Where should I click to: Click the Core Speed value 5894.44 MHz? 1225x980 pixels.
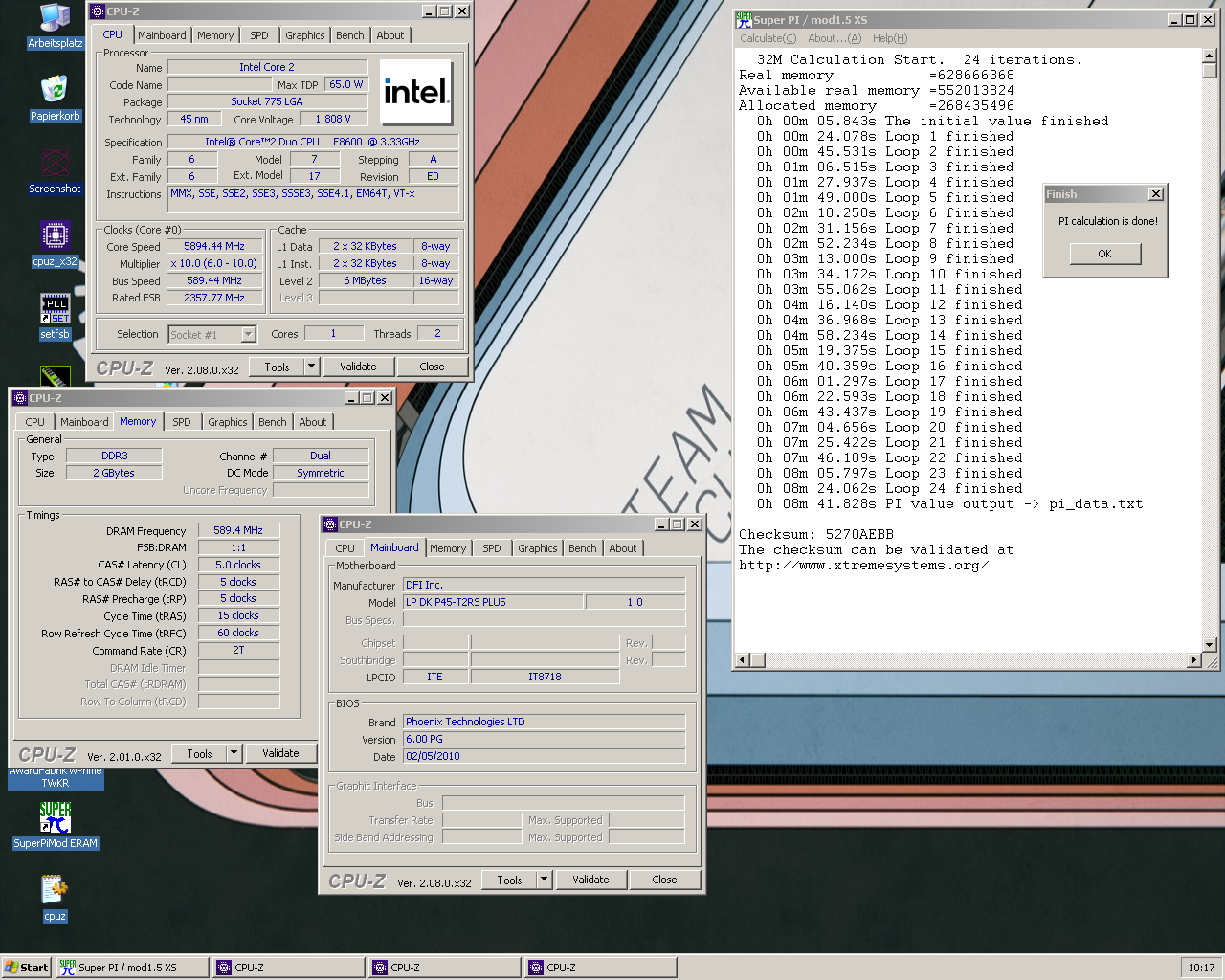pos(214,247)
